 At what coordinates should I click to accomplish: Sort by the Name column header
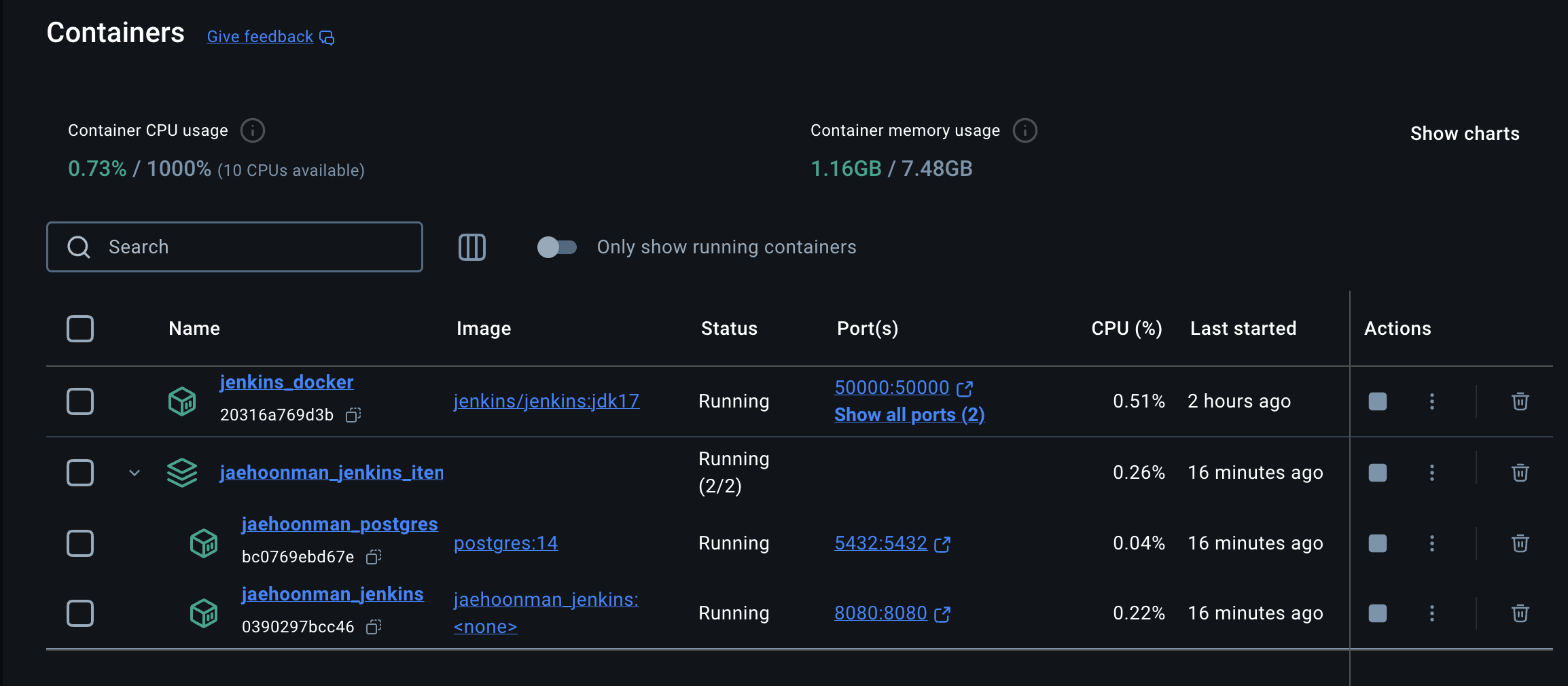(x=194, y=329)
